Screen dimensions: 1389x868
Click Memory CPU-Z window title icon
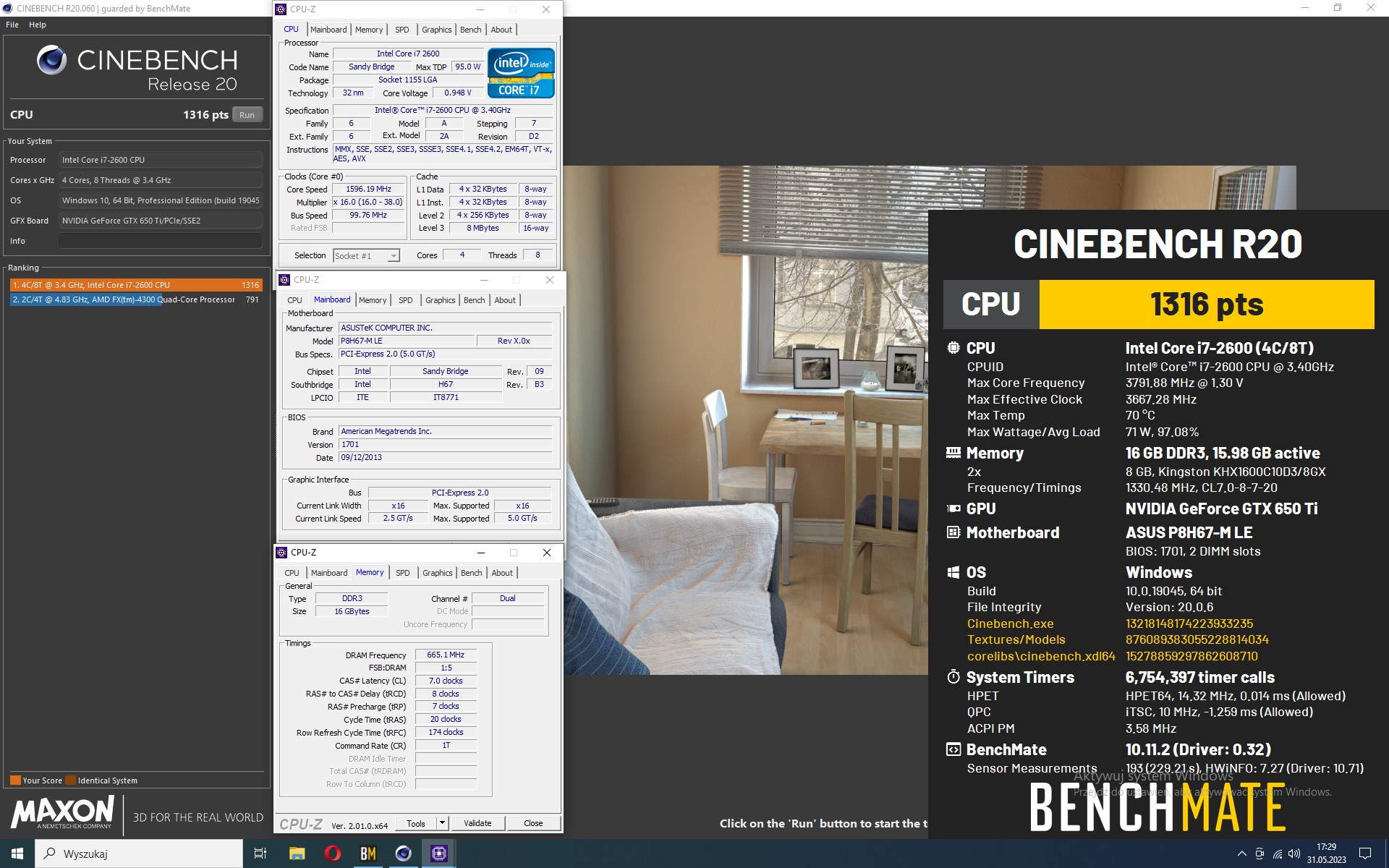[281, 553]
